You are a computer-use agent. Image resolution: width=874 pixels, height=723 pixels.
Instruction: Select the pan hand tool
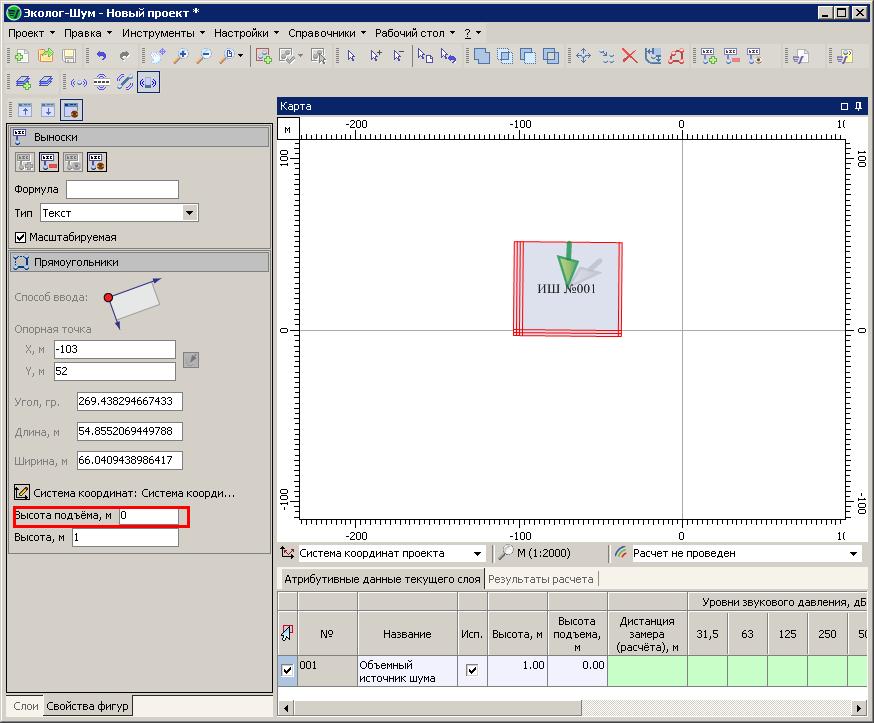pyautogui.click(x=157, y=57)
